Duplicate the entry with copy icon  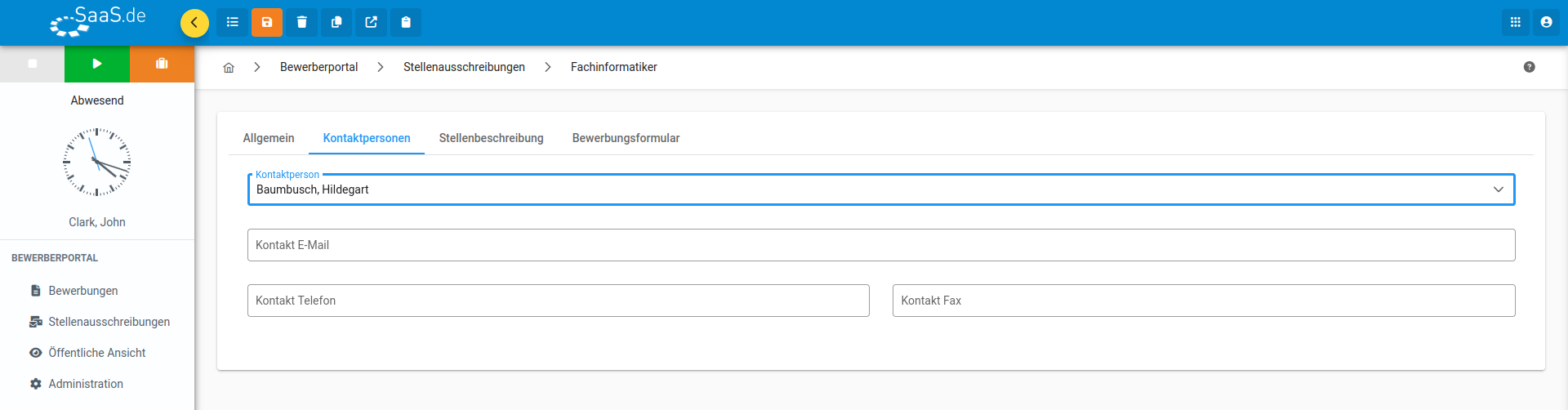[x=336, y=22]
